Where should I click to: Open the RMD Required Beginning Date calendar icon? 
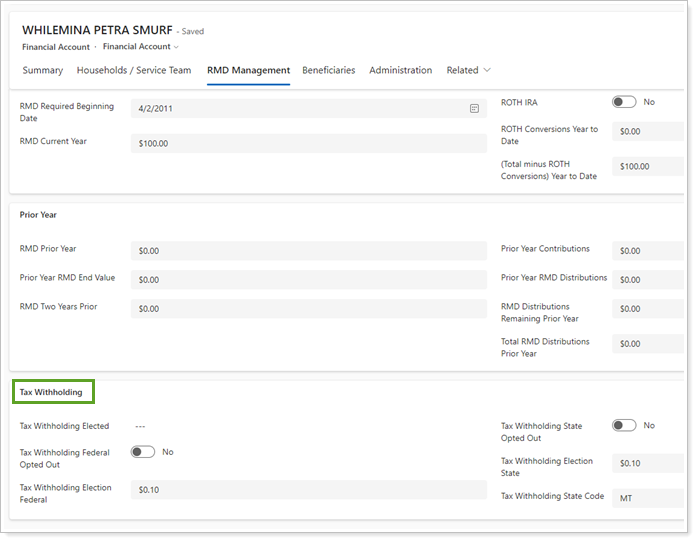pos(474,108)
